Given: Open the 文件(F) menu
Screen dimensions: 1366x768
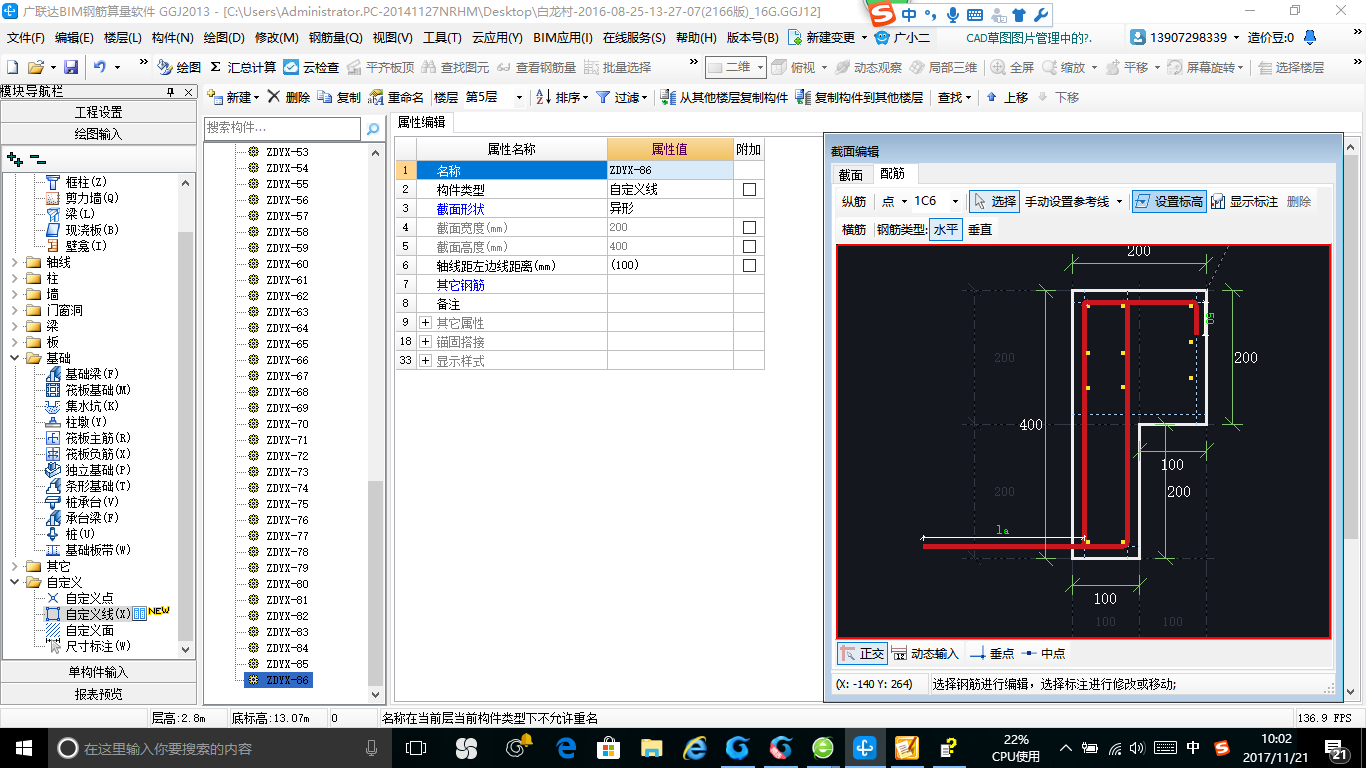Looking at the screenshot, I should click(x=26, y=38).
